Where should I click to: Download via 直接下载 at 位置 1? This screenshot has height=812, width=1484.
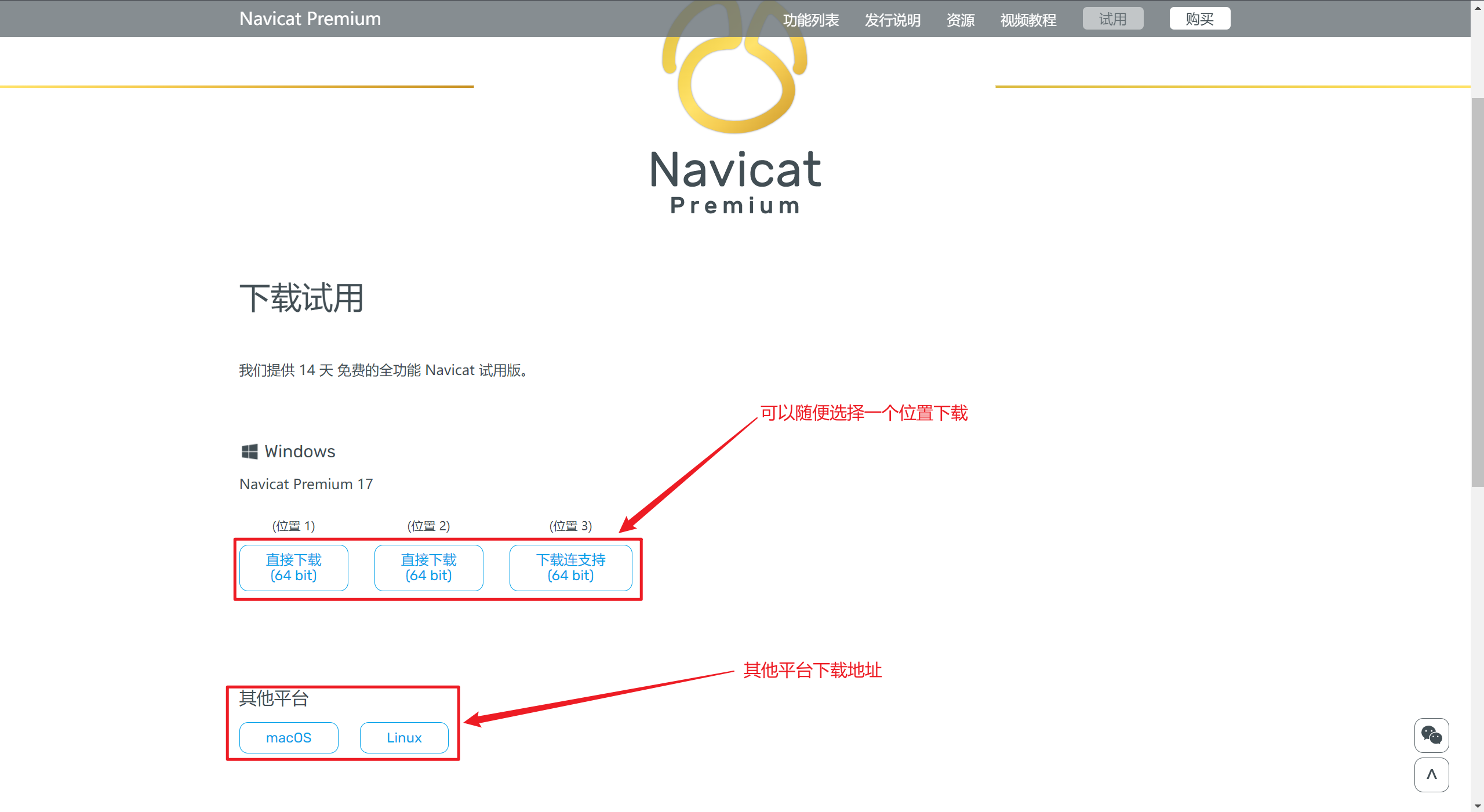[293, 567]
